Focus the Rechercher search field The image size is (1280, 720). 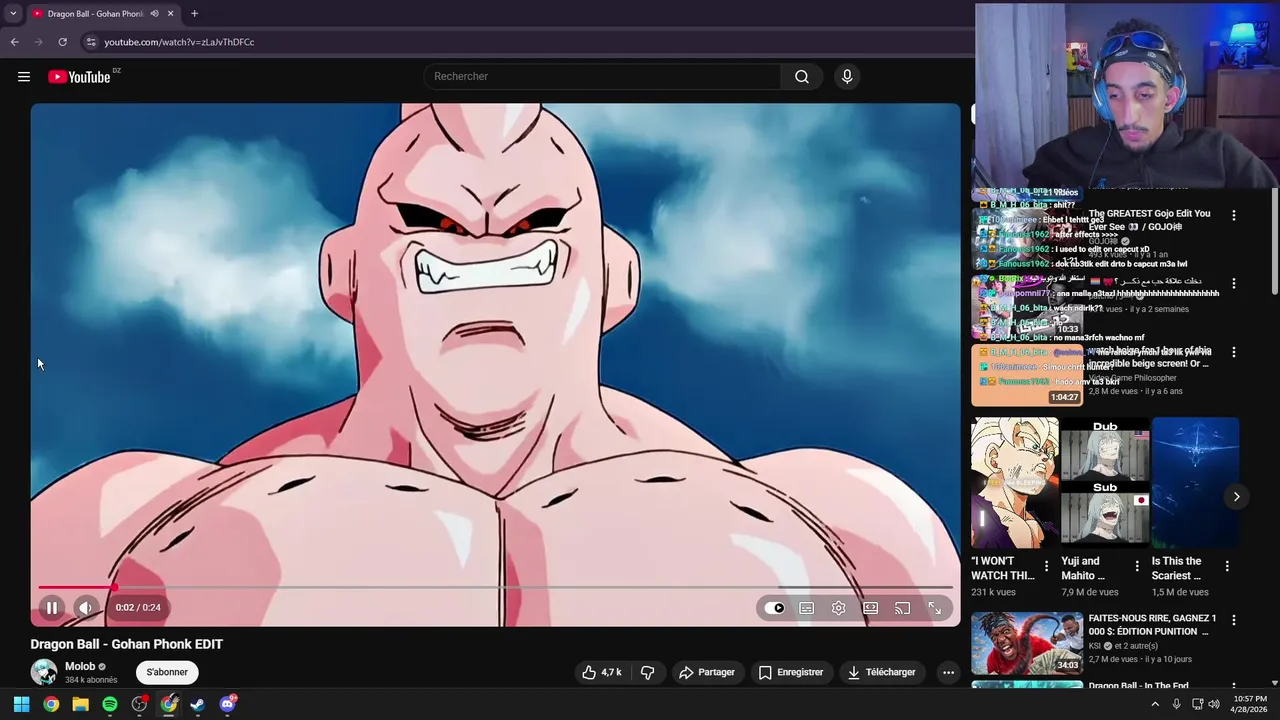coord(603,77)
